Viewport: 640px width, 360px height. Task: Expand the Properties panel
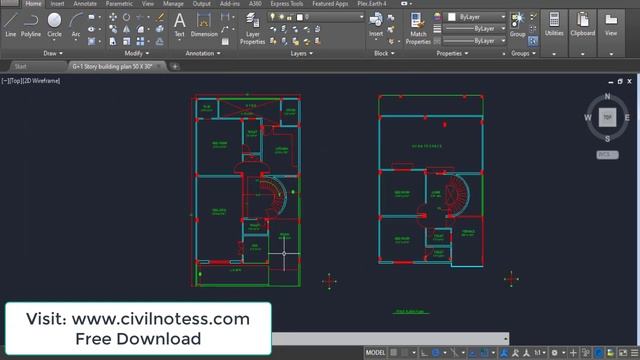pos(452,53)
